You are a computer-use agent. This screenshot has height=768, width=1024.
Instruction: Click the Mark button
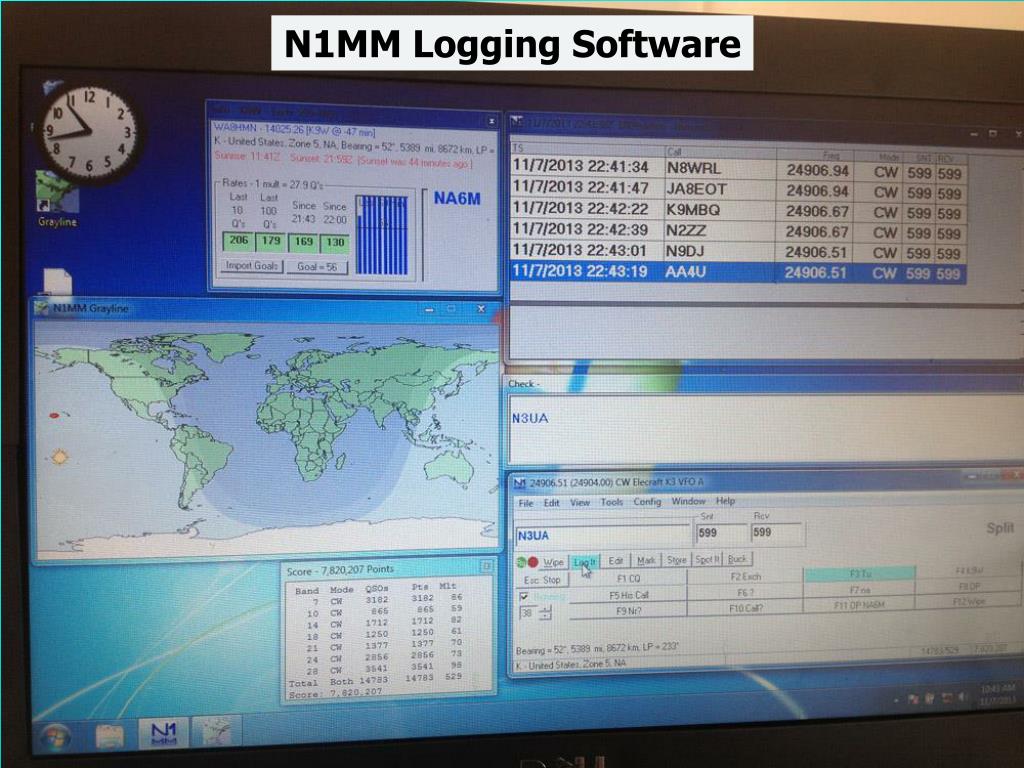point(646,560)
